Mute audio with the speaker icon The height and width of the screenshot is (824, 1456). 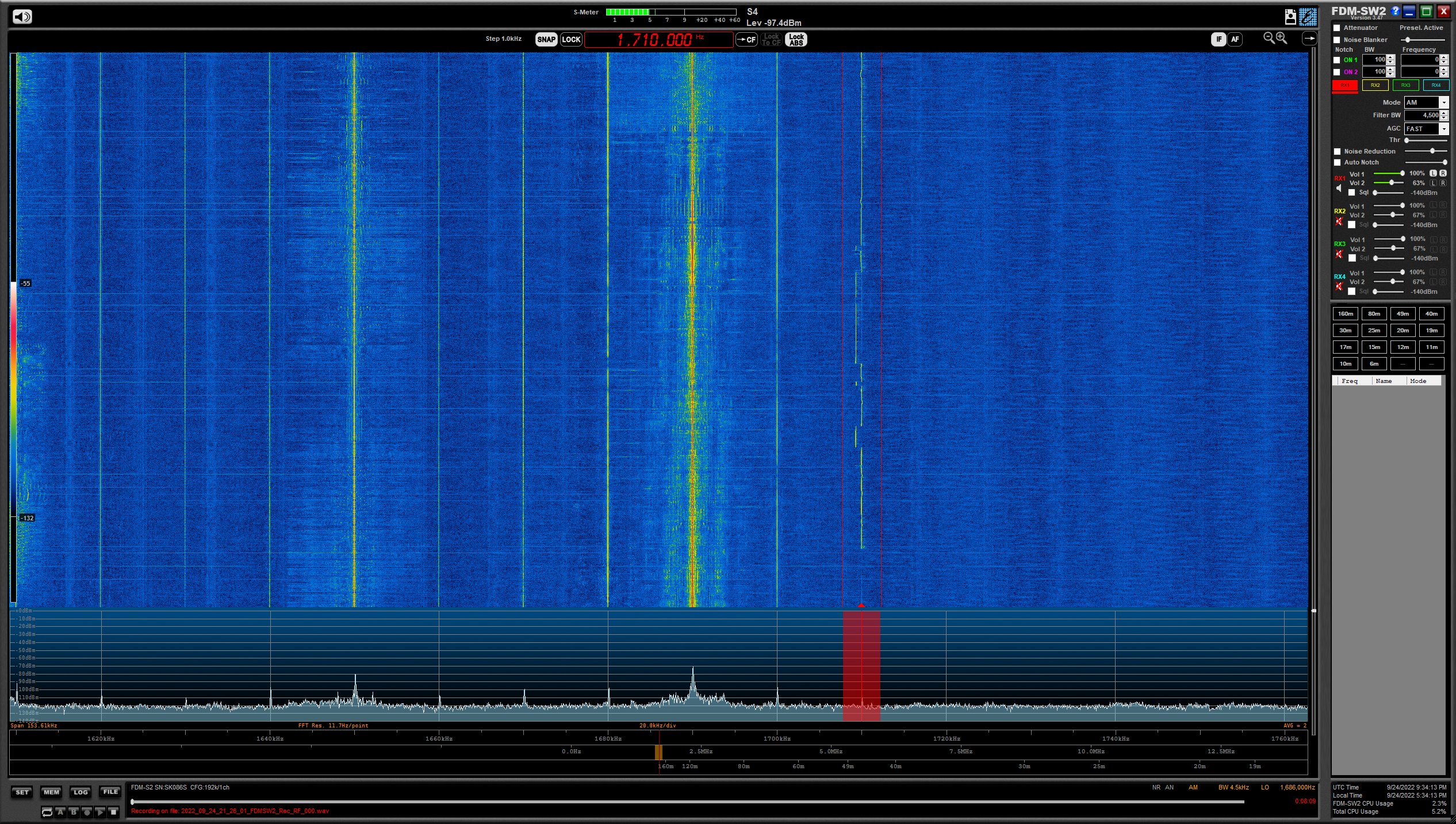tap(22, 17)
